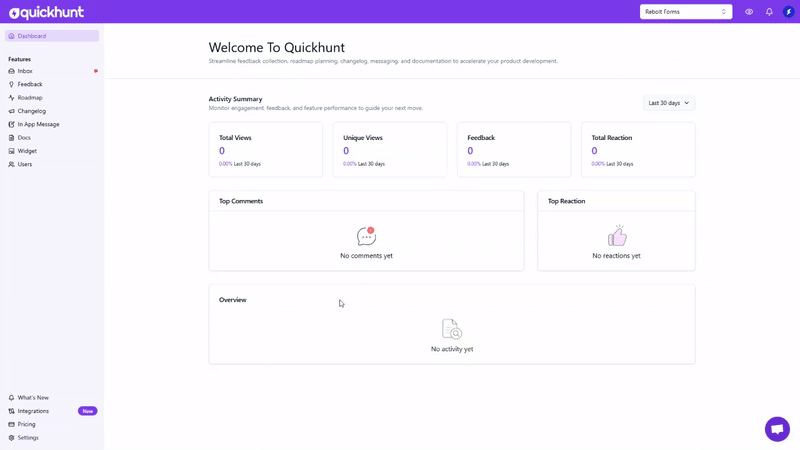Image resolution: width=800 pixels, height=450 pixels.
Task: Click the Features section label
Action: coord(19,60)
